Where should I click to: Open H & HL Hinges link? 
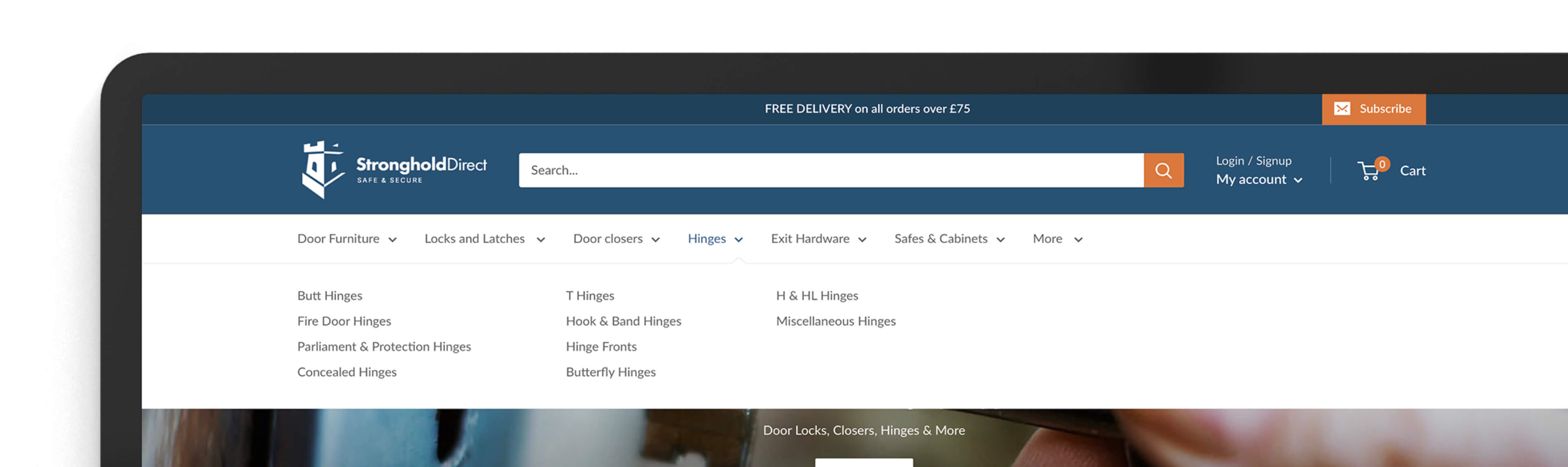point(817,295)
